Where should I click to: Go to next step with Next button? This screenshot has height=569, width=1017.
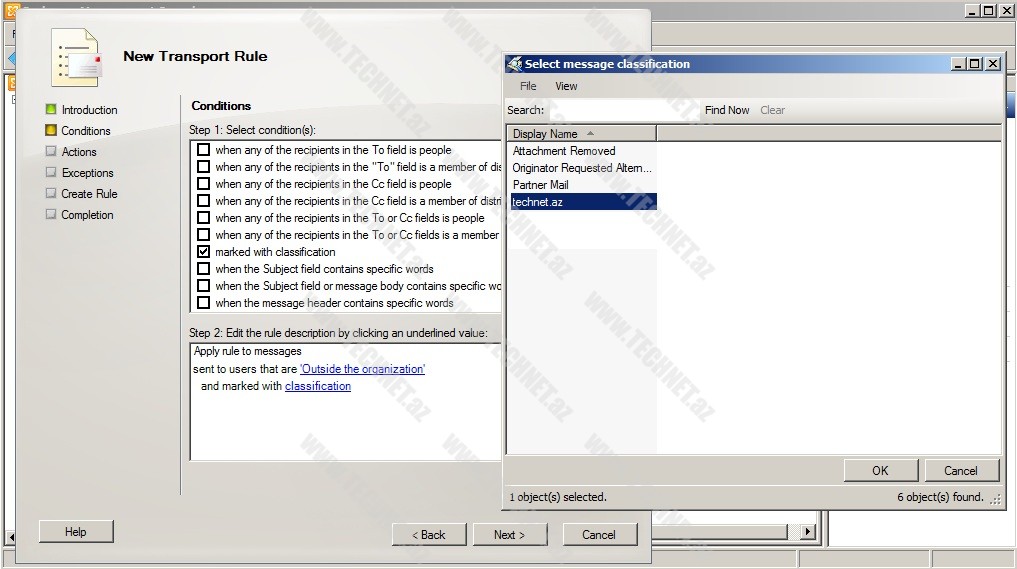point(508,535)
